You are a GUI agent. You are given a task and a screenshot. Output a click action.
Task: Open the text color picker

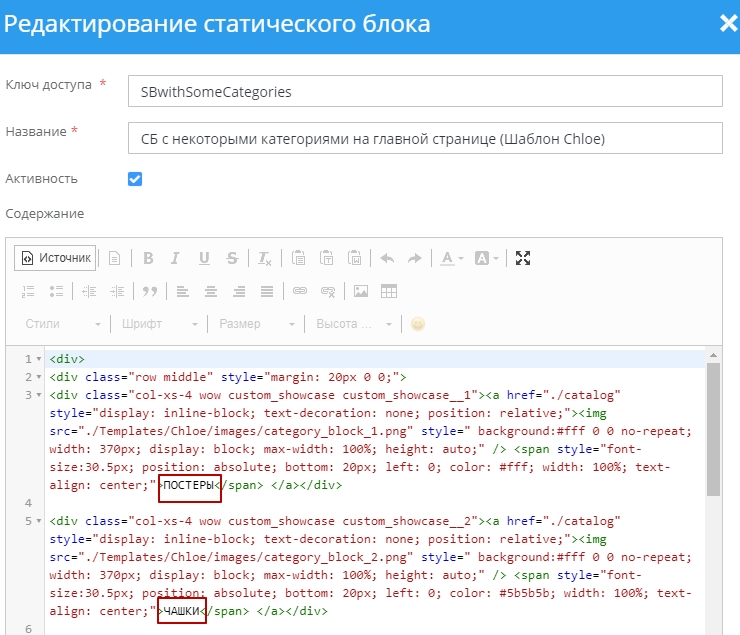453,258
